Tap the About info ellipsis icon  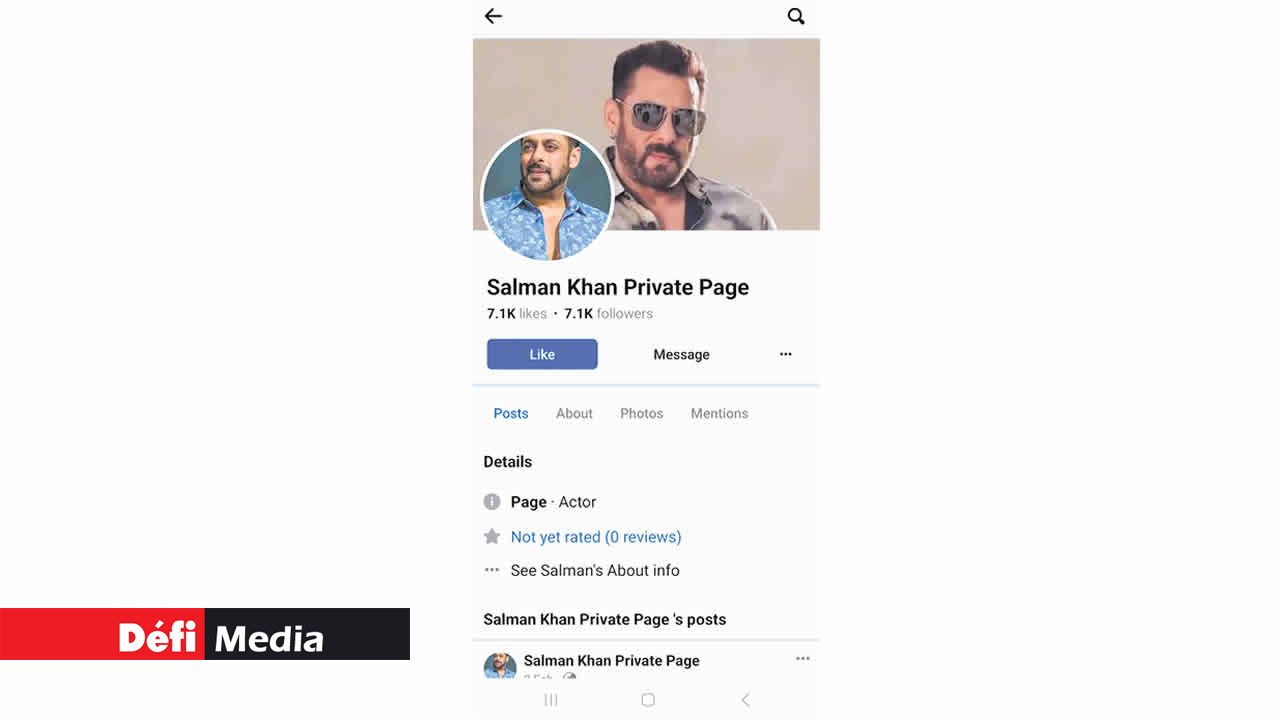tap(492, 570)
